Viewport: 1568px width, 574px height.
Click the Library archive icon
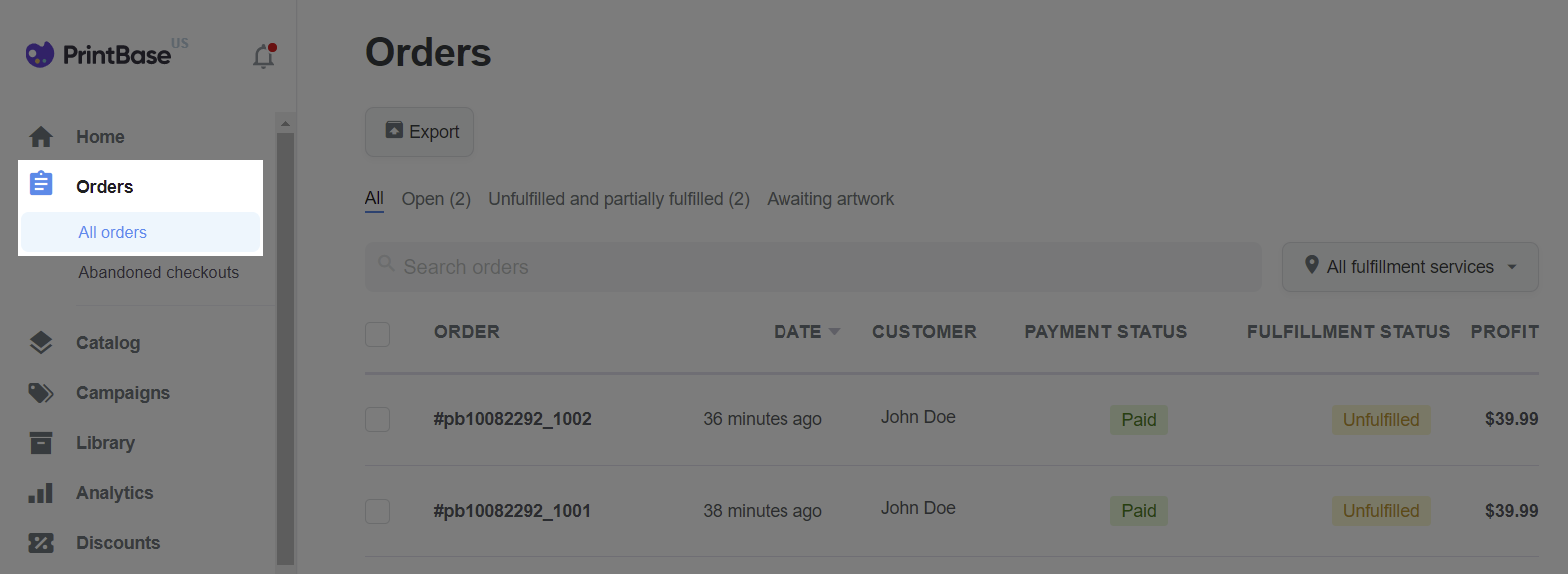tap(41, 442)
